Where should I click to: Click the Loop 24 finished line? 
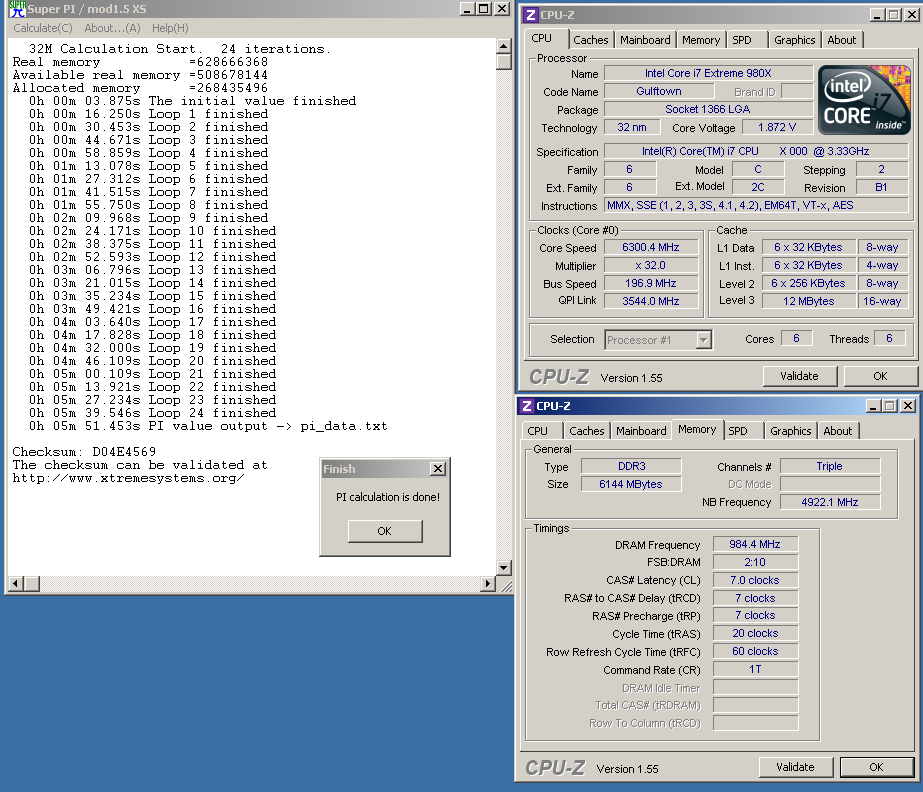coord(152,413)
